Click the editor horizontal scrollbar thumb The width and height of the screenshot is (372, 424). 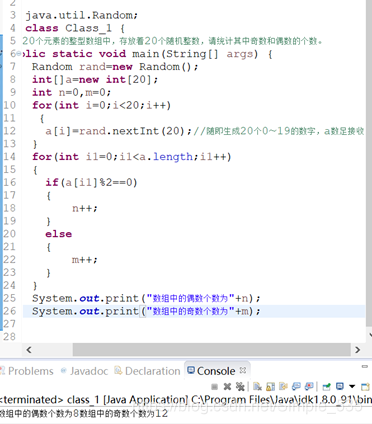[x=212, y=350]
